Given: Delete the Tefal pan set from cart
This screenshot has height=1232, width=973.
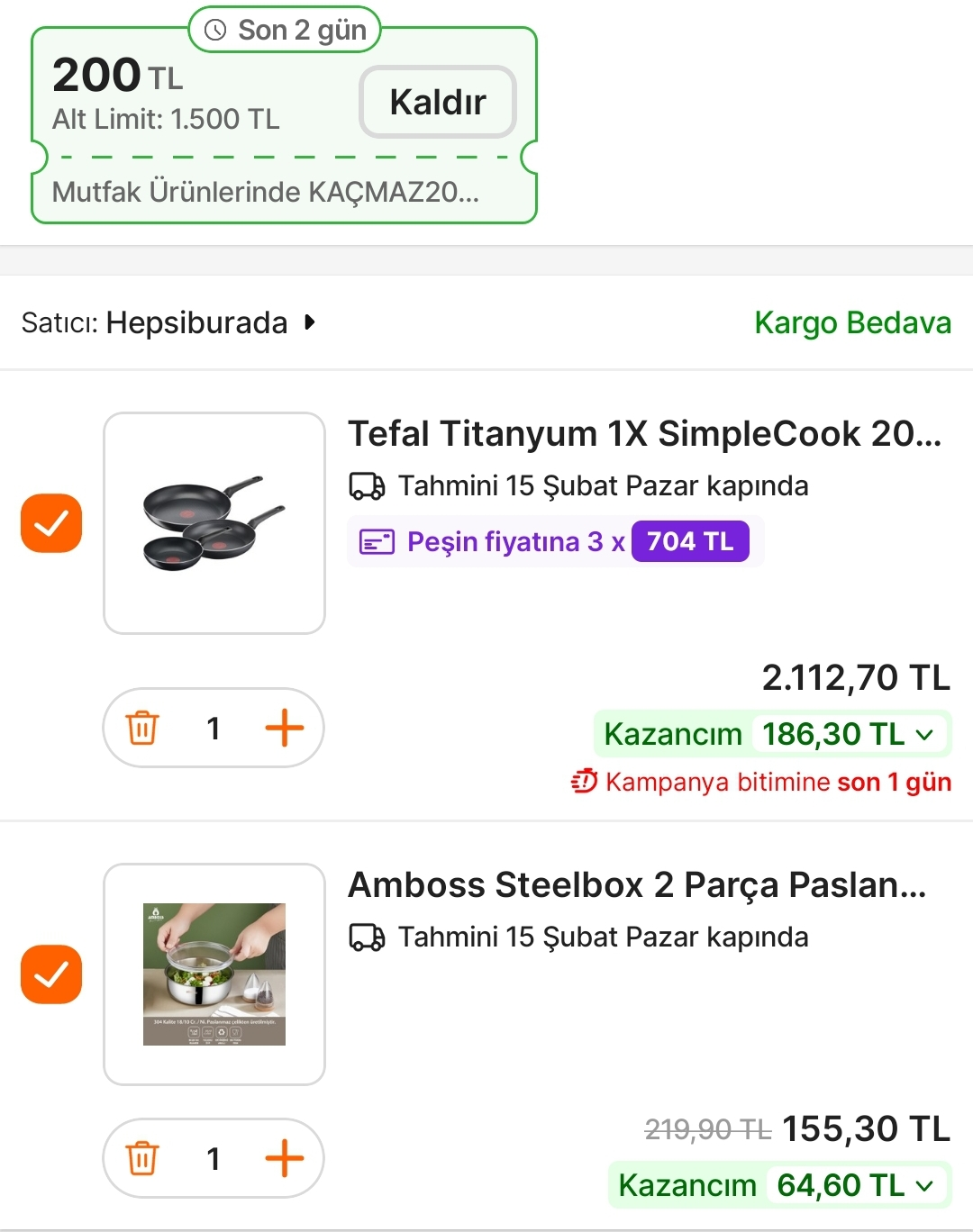Looking at the screenshot, I should click(x=142, y=728).
